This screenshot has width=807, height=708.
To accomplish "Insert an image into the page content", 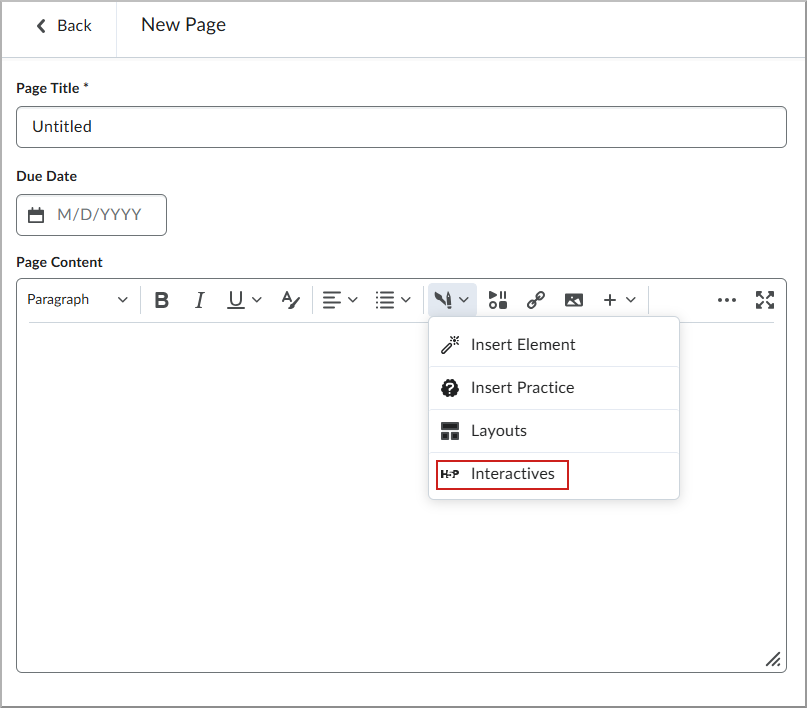I will [574, 299].
